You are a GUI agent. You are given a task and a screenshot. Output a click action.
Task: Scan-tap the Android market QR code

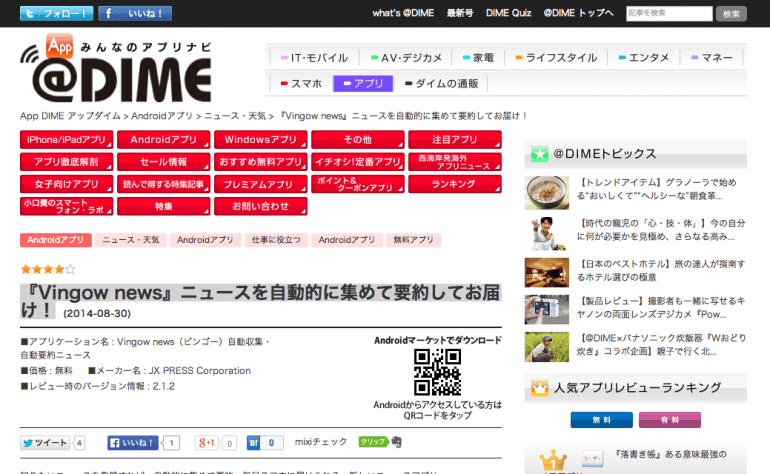(x=437, y=372)
